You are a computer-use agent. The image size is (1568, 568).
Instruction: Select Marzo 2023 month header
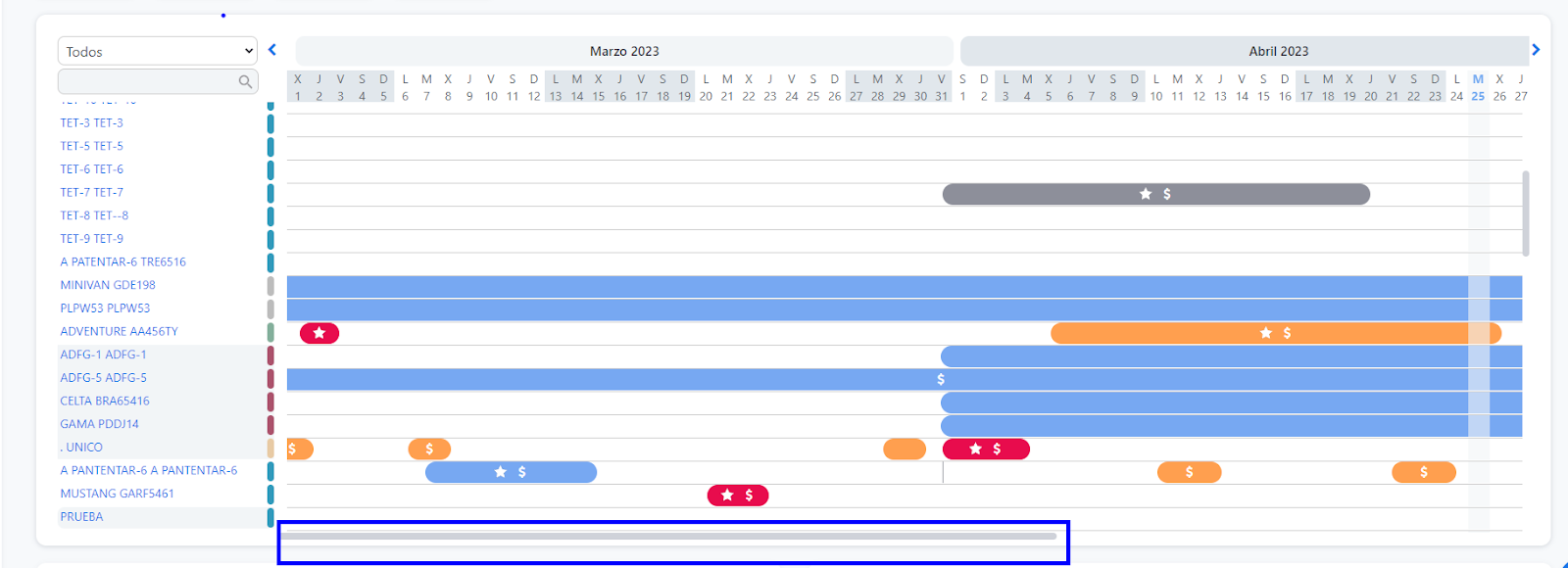click(x=624, y=51)
